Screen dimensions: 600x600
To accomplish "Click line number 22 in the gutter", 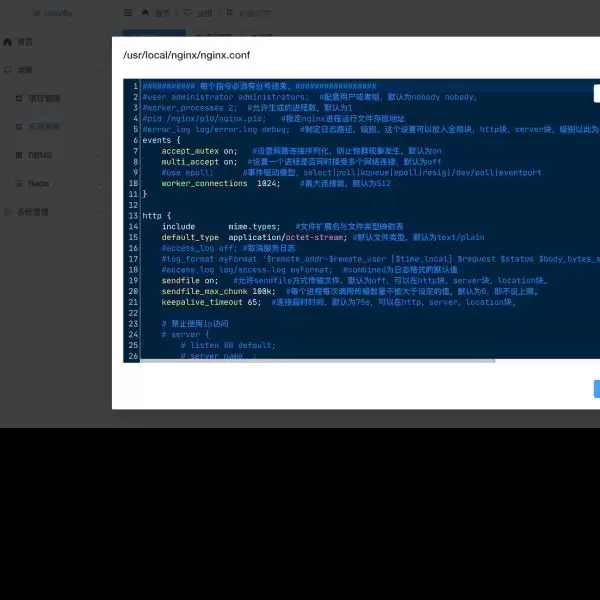I will tap(133, 313).
